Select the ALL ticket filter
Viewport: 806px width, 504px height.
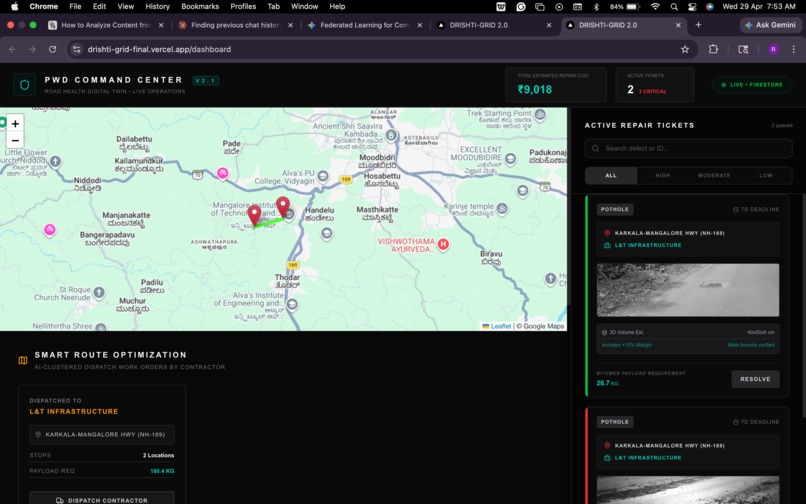pyautogui.click(x=611, y=176)
